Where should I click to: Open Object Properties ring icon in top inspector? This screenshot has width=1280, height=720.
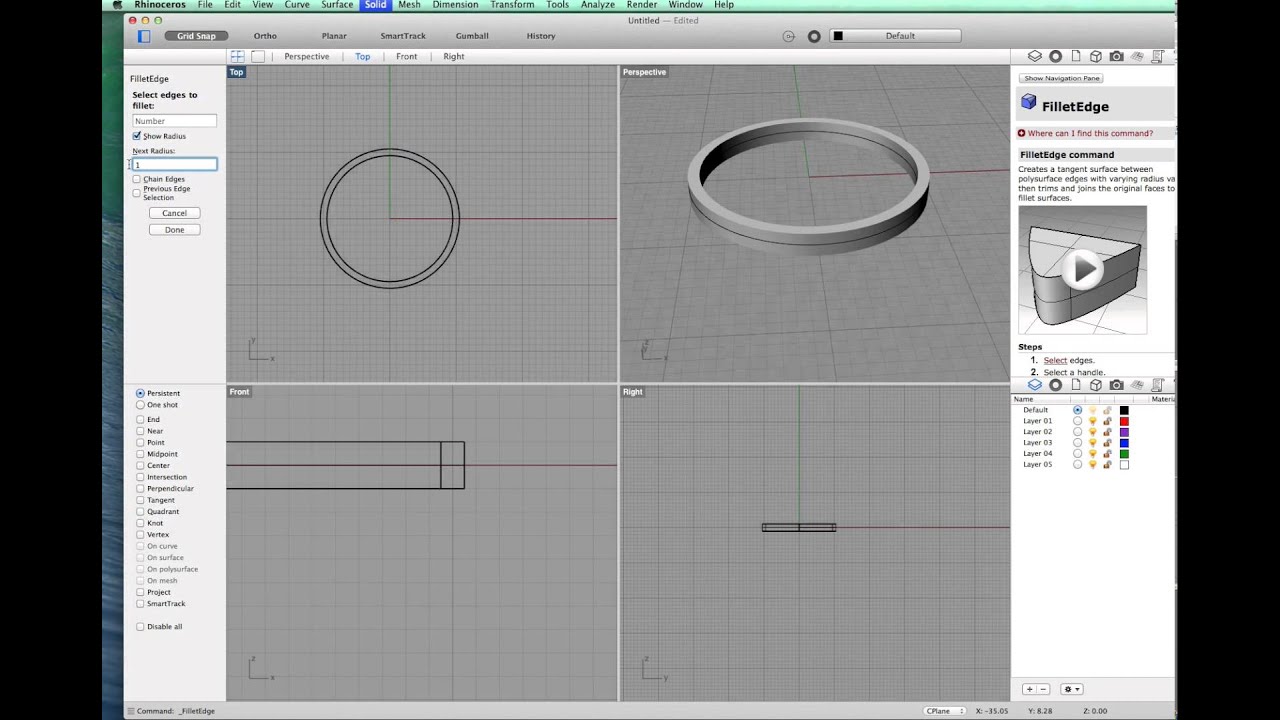1055,56
